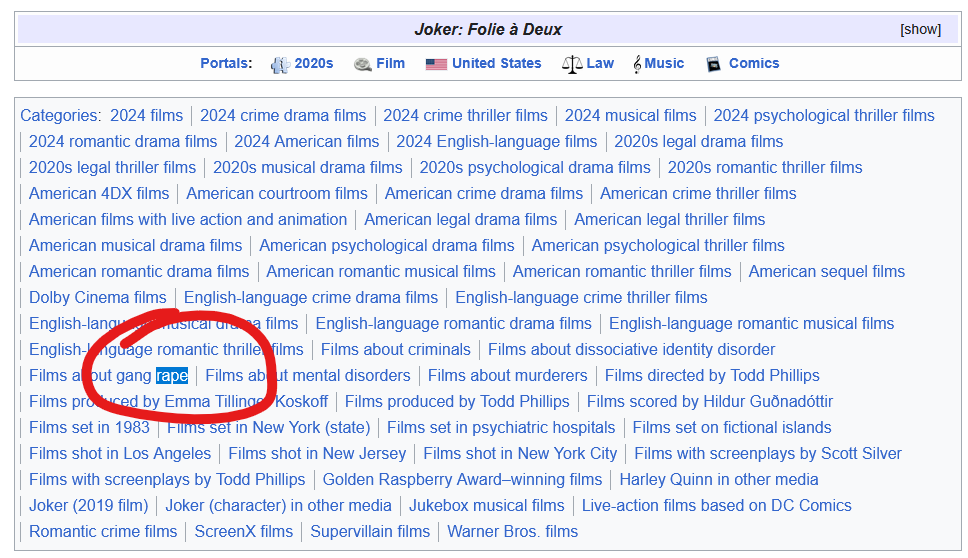Screen dimensions: 968x558
Task: Open 2024 crime drama films category
Action: coord(283,115)
